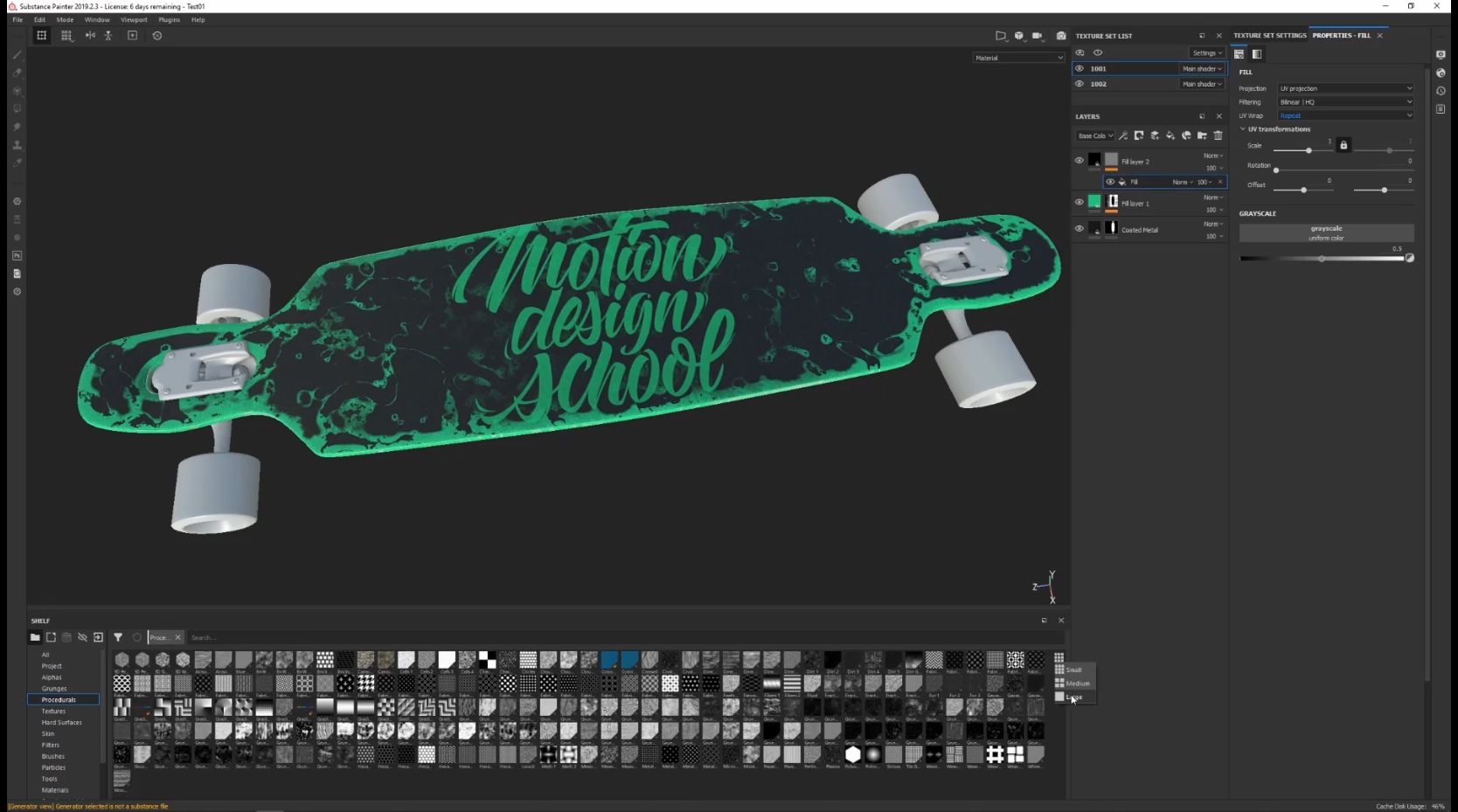
Task: Open the Plugins menu
Action: click(169, 19)
